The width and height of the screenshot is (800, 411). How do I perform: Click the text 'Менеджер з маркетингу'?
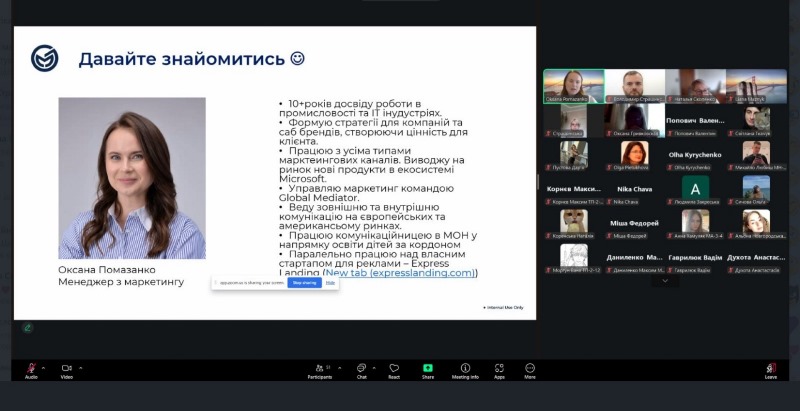point(121,282)
